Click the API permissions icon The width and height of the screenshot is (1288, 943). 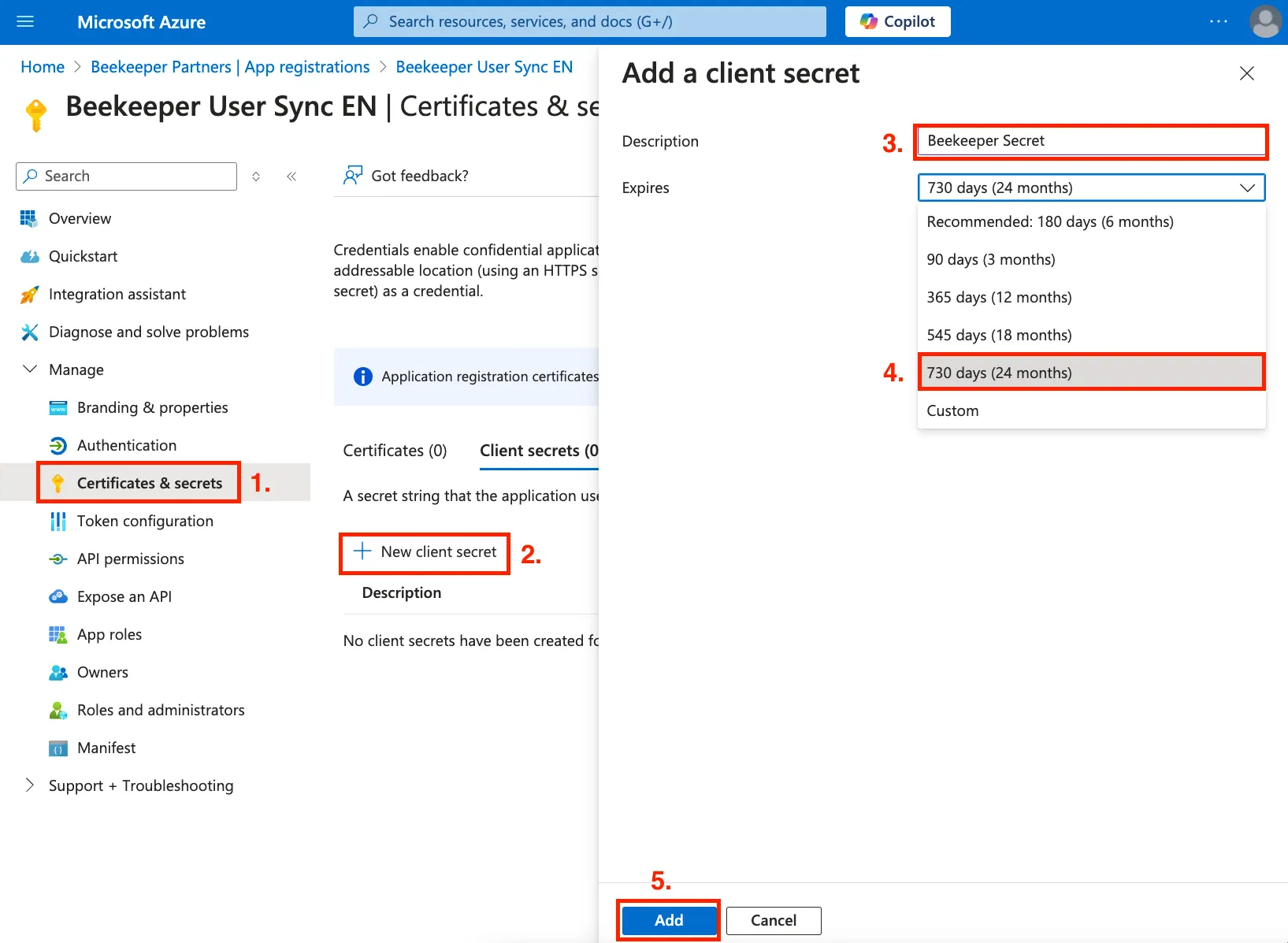tap(58, 559)
